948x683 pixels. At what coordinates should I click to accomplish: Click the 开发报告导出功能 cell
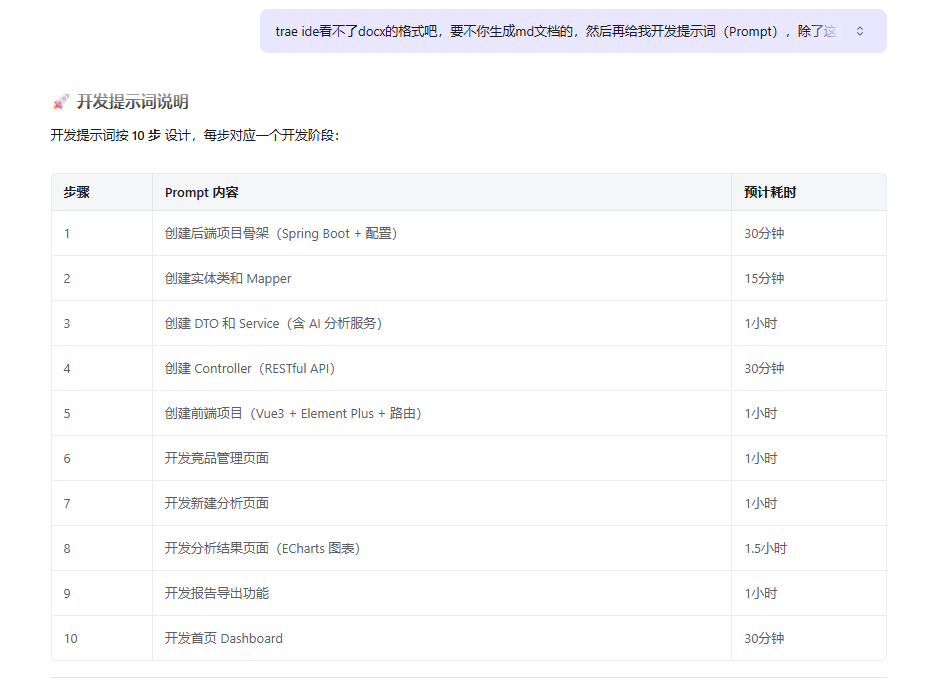coord(216,594)
